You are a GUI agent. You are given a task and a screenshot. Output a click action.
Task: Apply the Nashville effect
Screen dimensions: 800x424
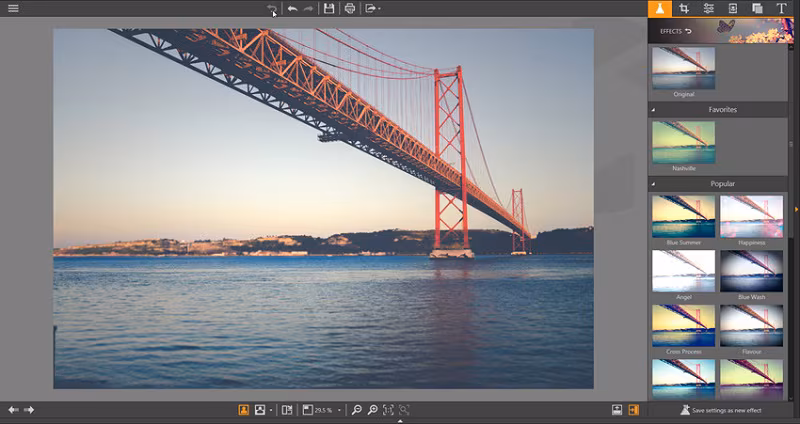pyautogui.click(x=683, y=142)
